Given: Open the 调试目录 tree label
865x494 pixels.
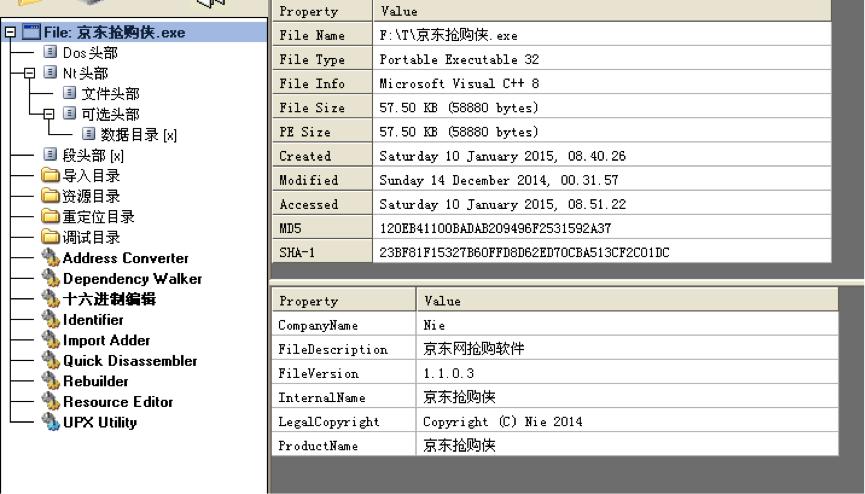Looking at the screenshot, I should tap(91, 238).
